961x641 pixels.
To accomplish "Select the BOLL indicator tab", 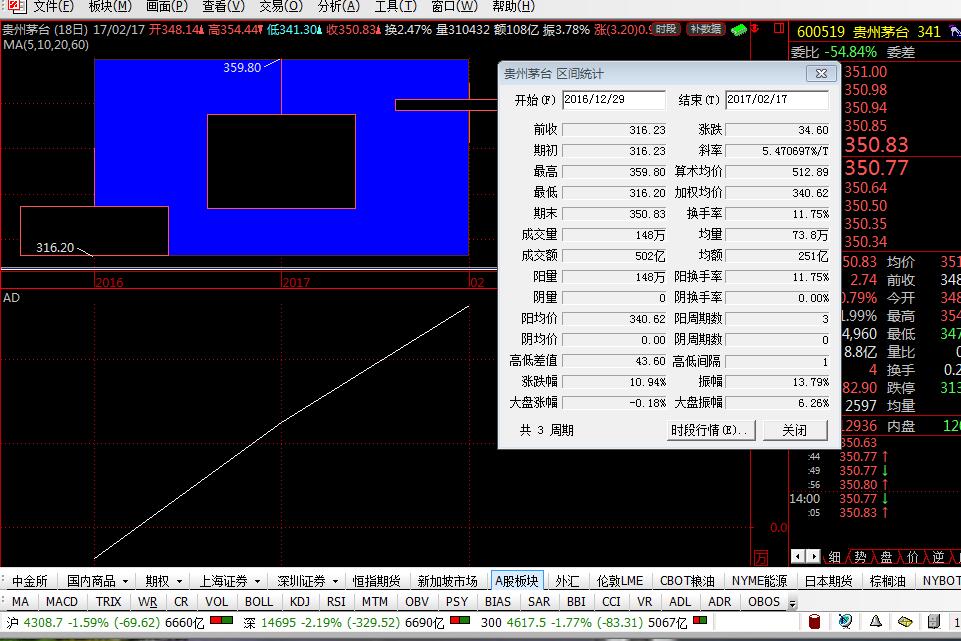I will pyautogui.click(x=259, y=602).
